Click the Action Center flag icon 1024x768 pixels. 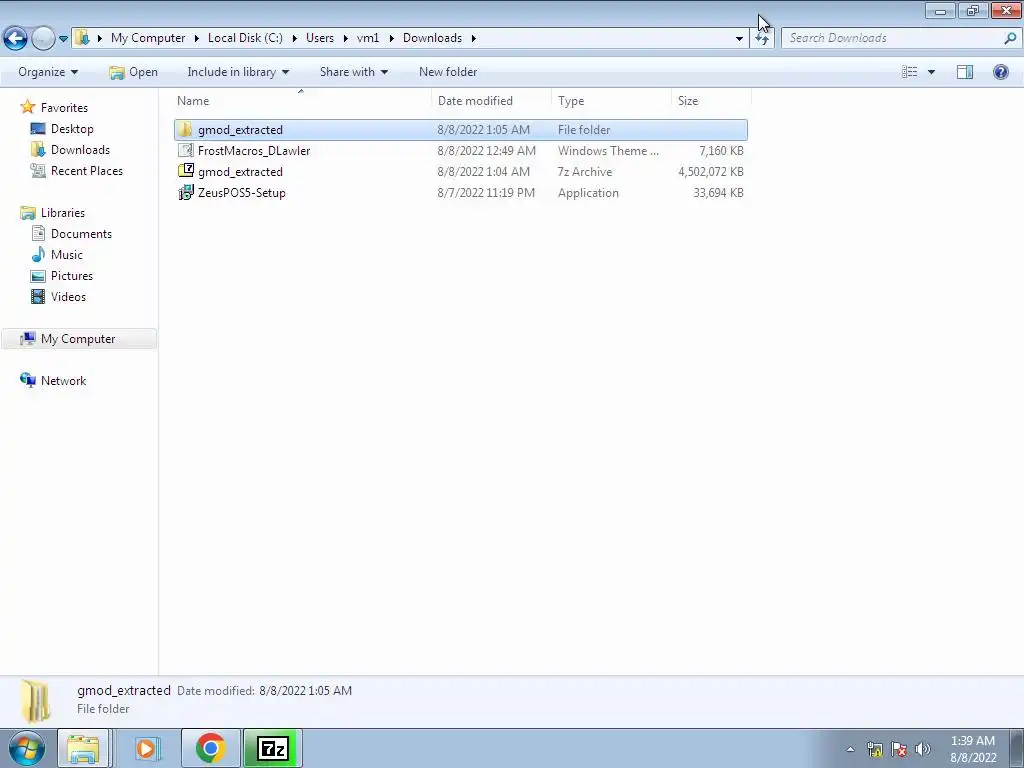tap(899, 749)
